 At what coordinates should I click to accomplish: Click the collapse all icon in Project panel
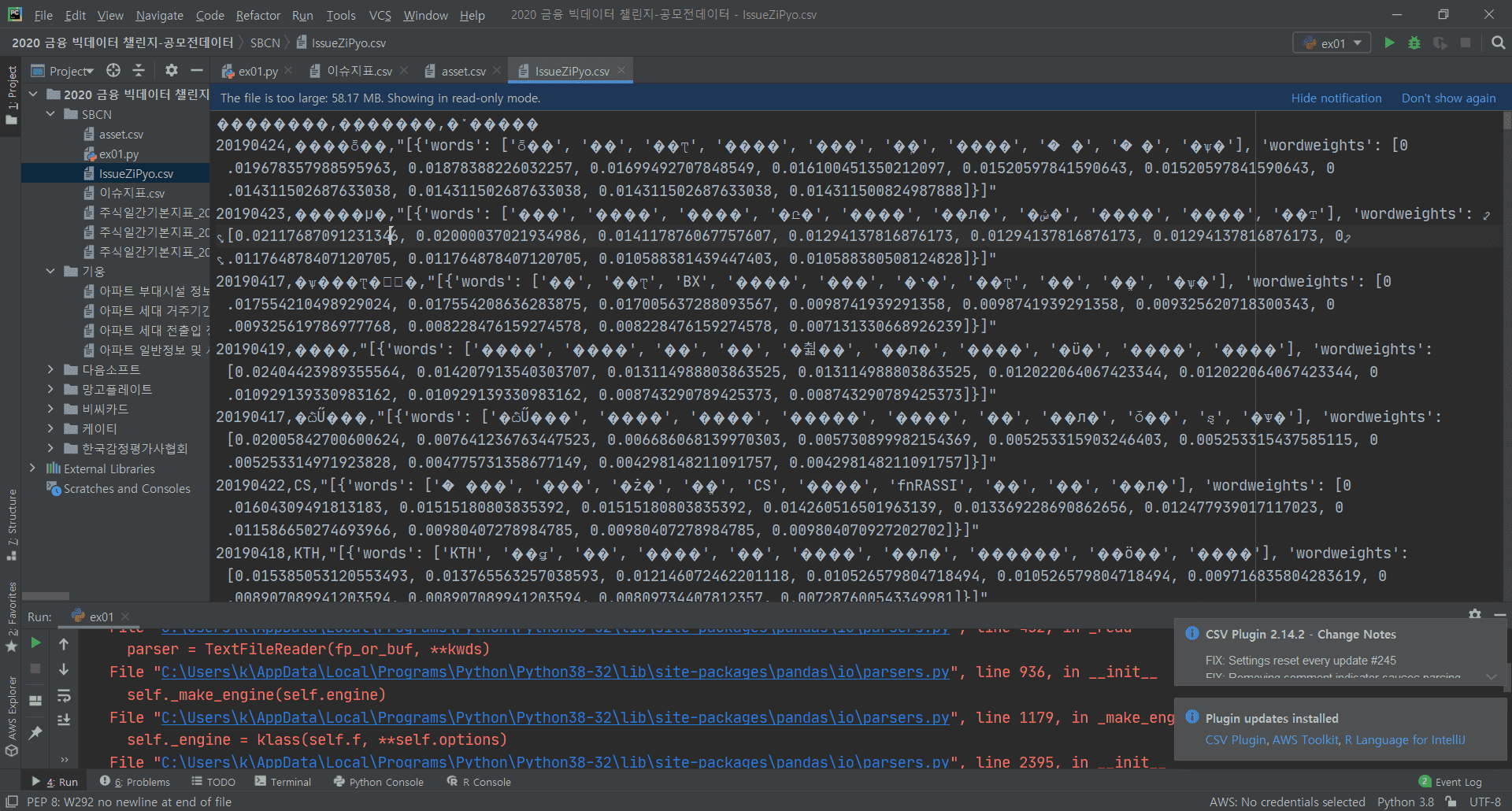(139, 71)
